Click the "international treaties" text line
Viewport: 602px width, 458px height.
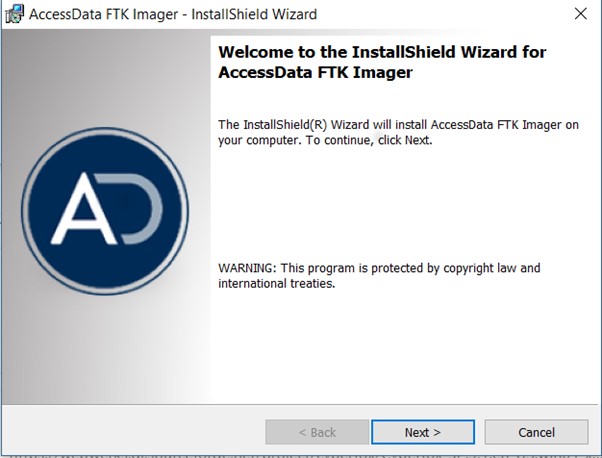[x=276, y=283]
